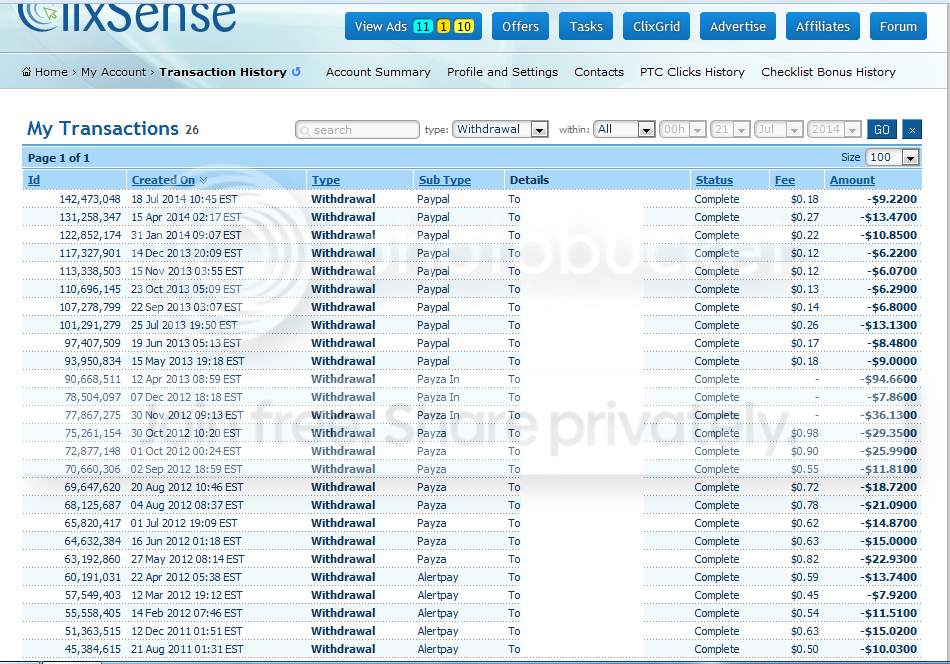This screenshot has height=664, width=950.
Task: Click the sort arrow beside Created On
Action: point(204,180)
